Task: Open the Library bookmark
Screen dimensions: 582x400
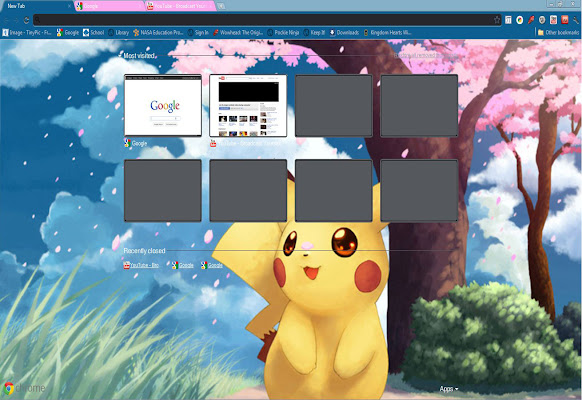Action: [x=118, y=33]
